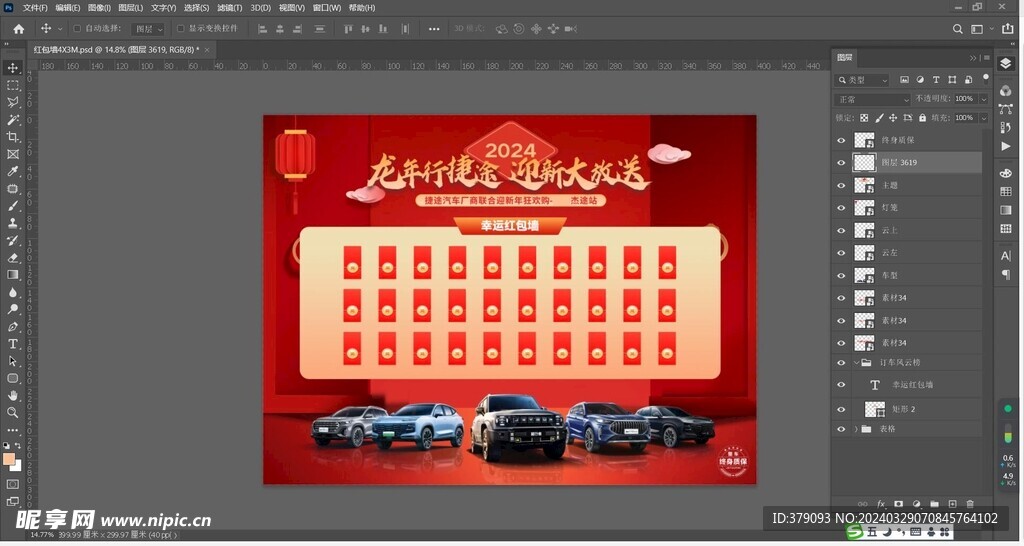
Task: Click the 图层 panel tab
Action: 845,57
